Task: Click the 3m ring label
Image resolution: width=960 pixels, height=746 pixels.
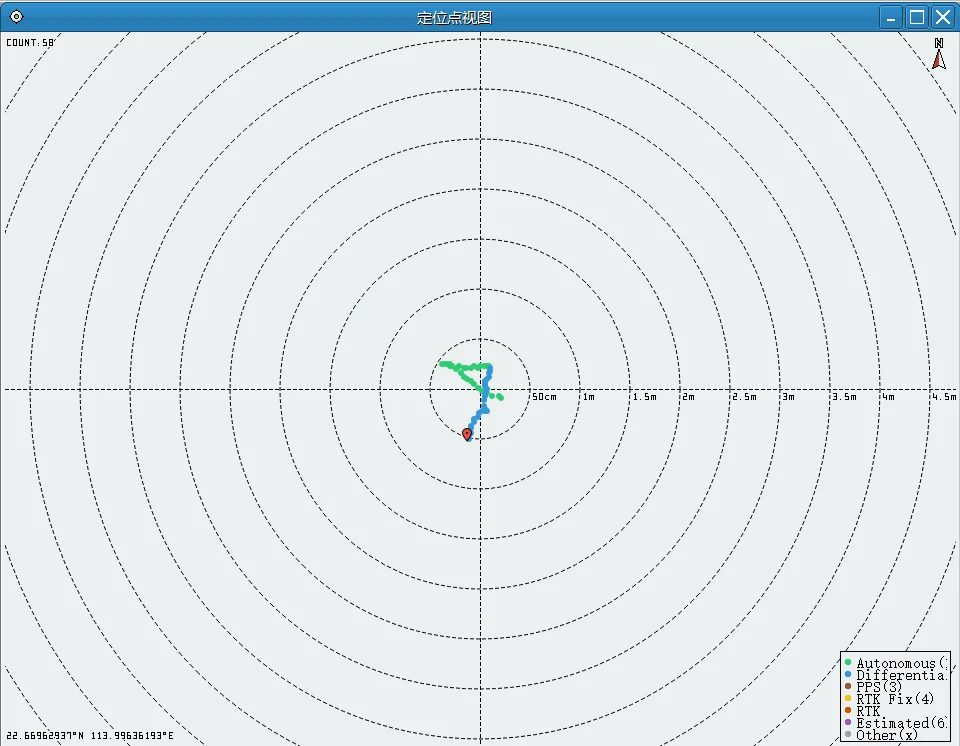Action: (x=789, y=397)
